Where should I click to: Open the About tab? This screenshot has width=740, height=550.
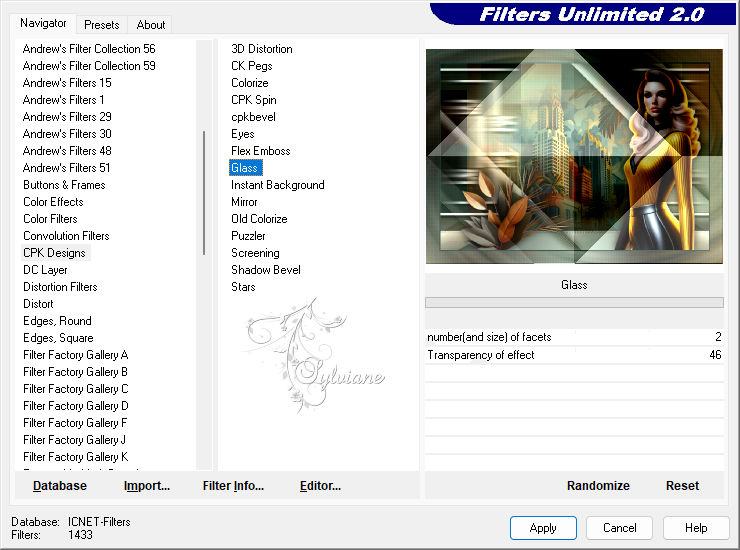point(151,25)
